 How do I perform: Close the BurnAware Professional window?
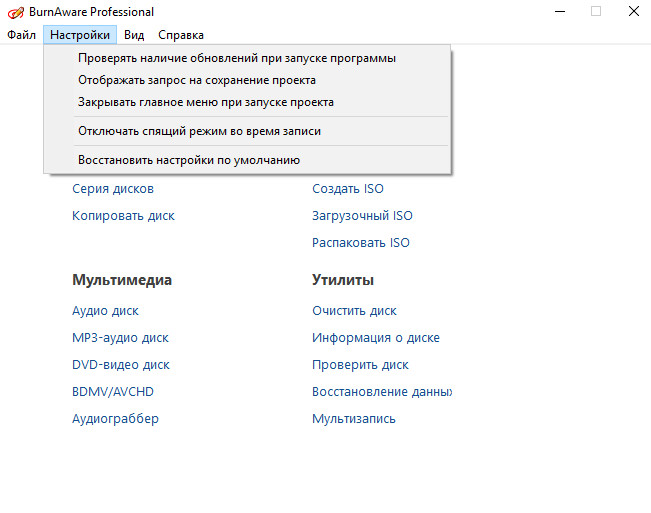[634, 12]
